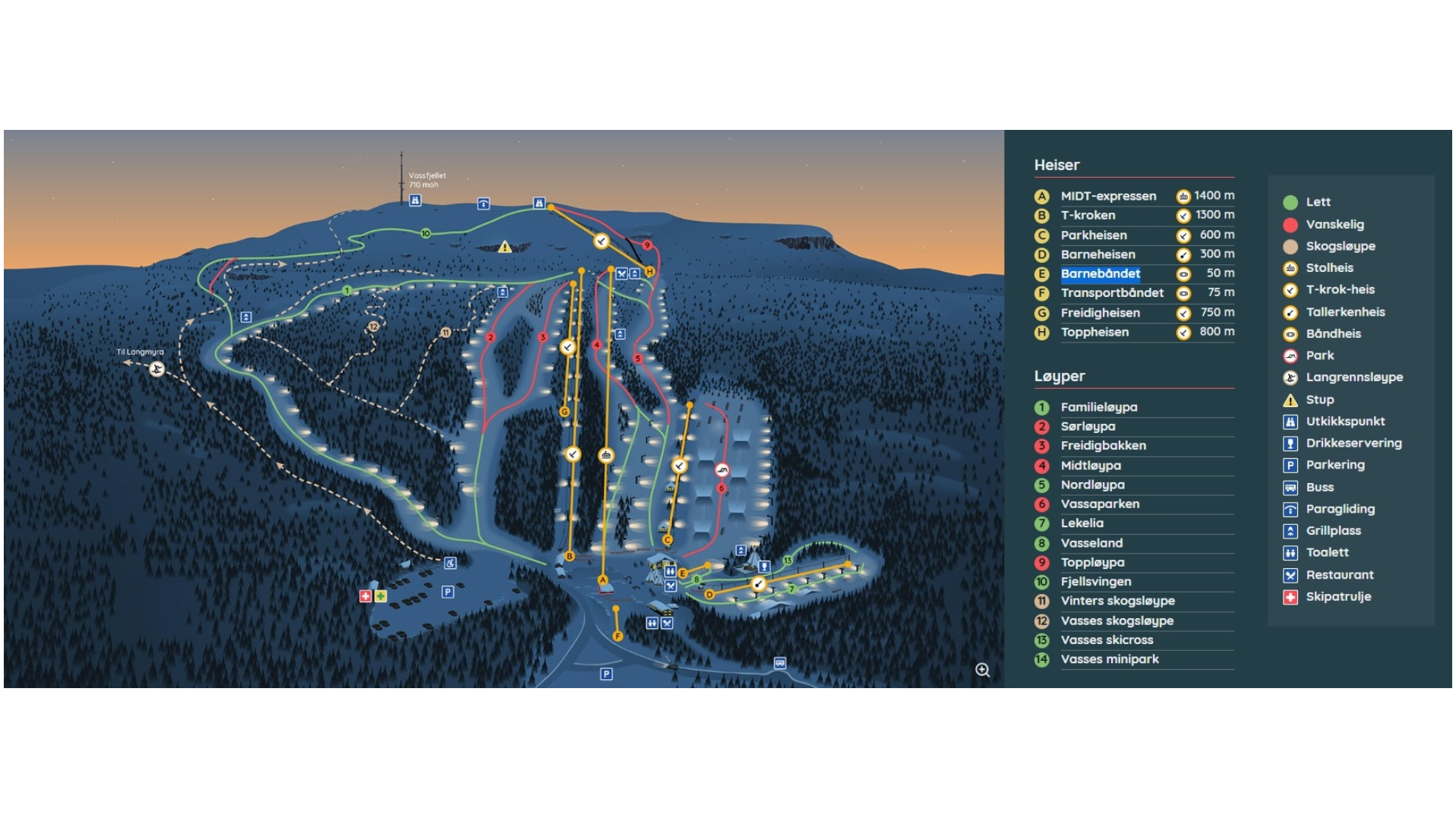Click the zoom magnifier icon on the map
This screenshot has width=1456, height=818.
983,670
